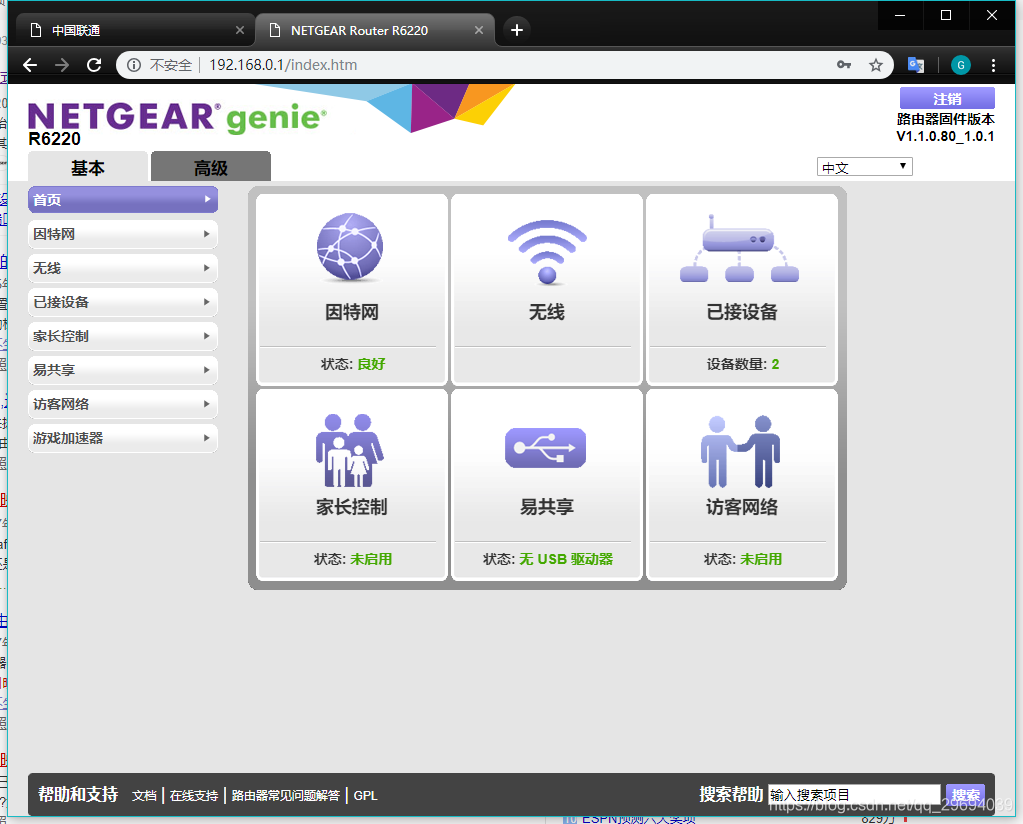Click the 状态: 良好 internet status text
The height and width of the screenshot is (824, 1023).
click(353, 364)
